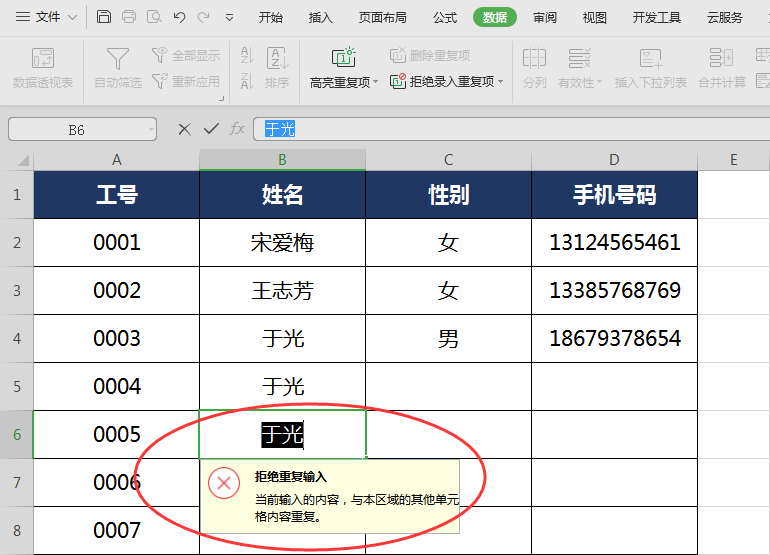Click the 分列 text-to-columns icon
The width and height of the screenshot is (770, 555).
click(x=534, y=58)
